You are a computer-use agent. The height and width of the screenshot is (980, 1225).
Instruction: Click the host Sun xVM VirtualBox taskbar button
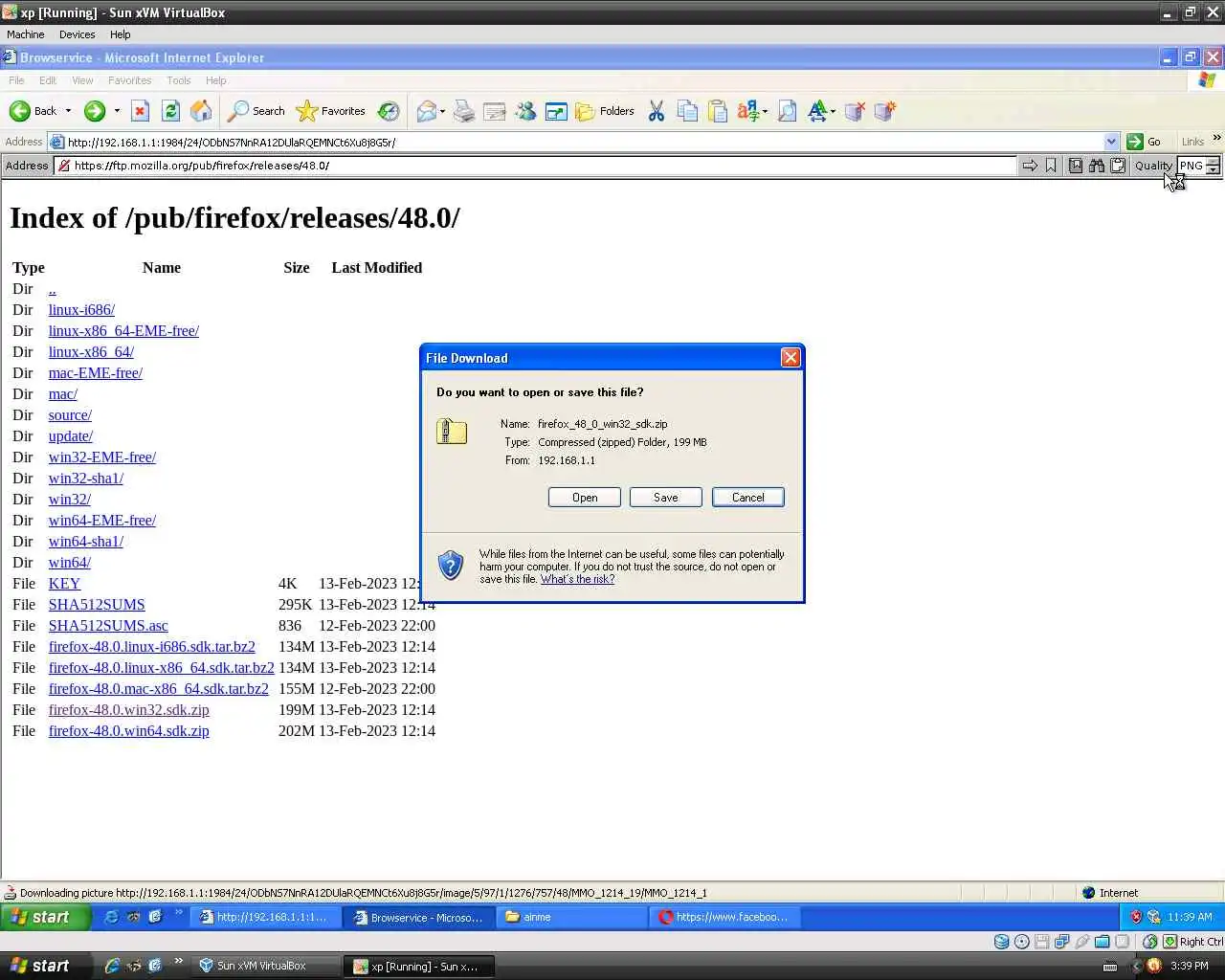[265, 966]
